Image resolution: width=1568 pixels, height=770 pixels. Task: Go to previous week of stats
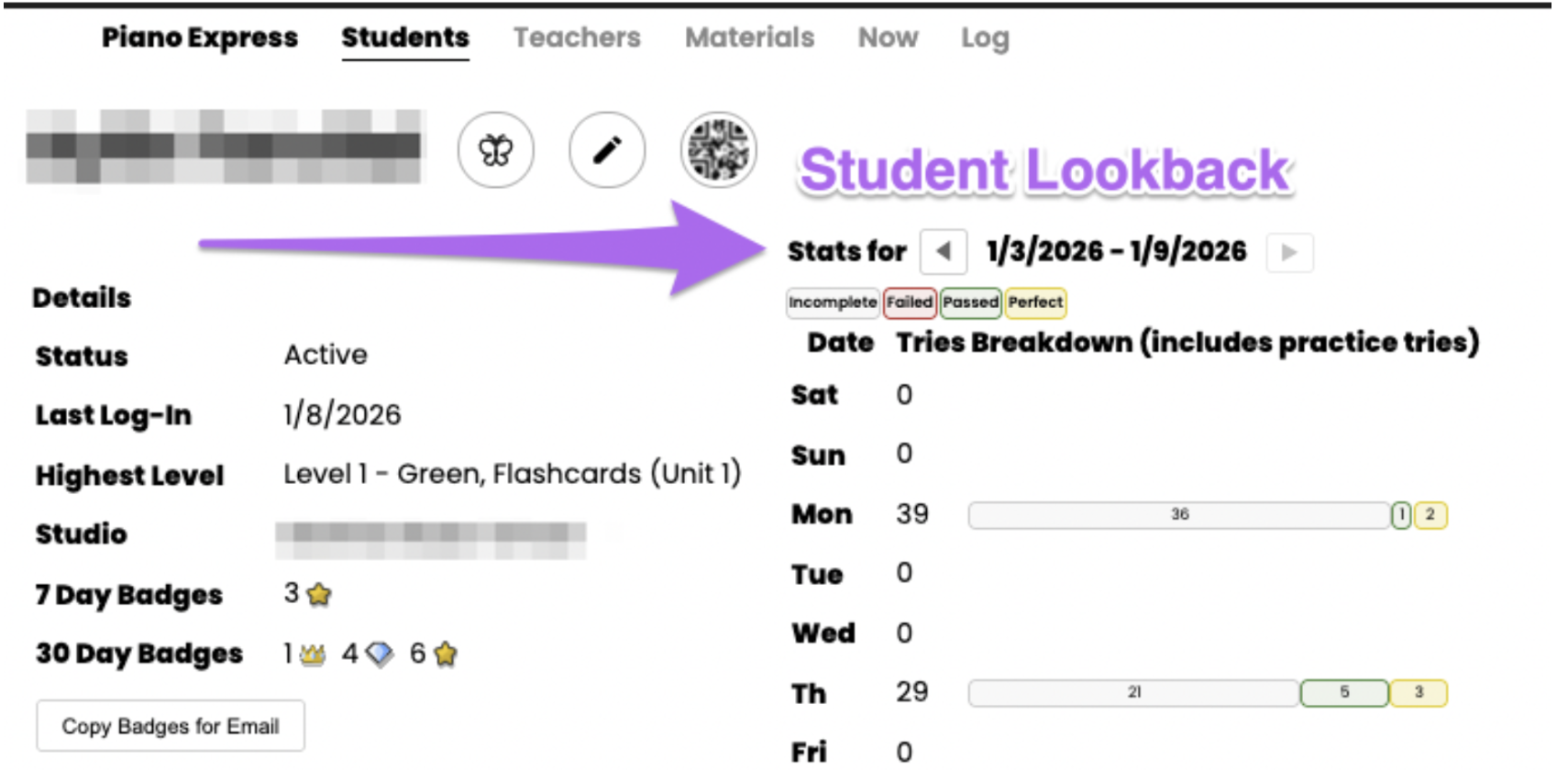point(944,252)
